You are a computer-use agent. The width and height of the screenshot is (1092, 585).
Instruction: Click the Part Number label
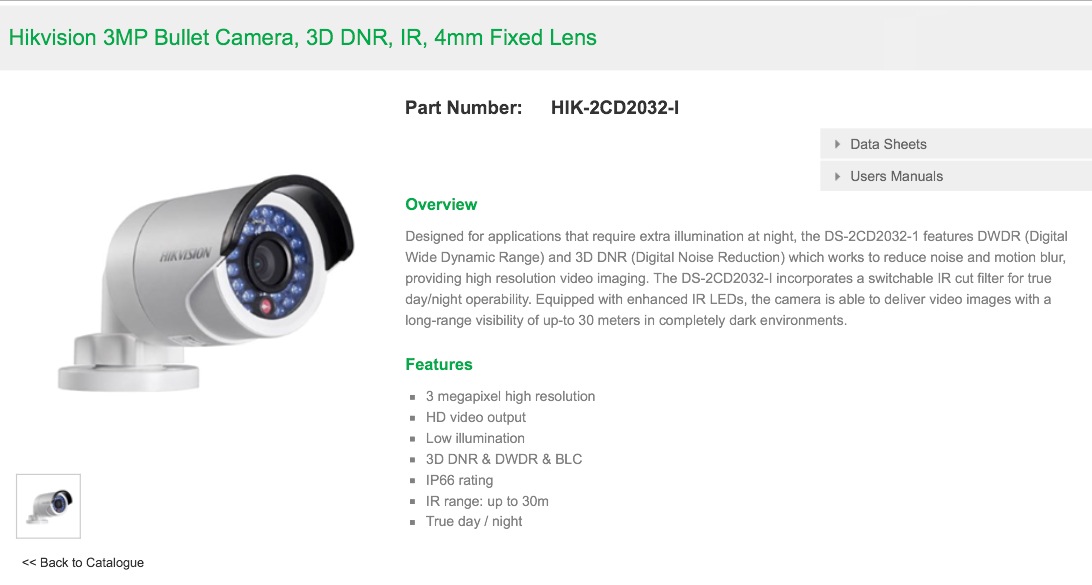464,108
